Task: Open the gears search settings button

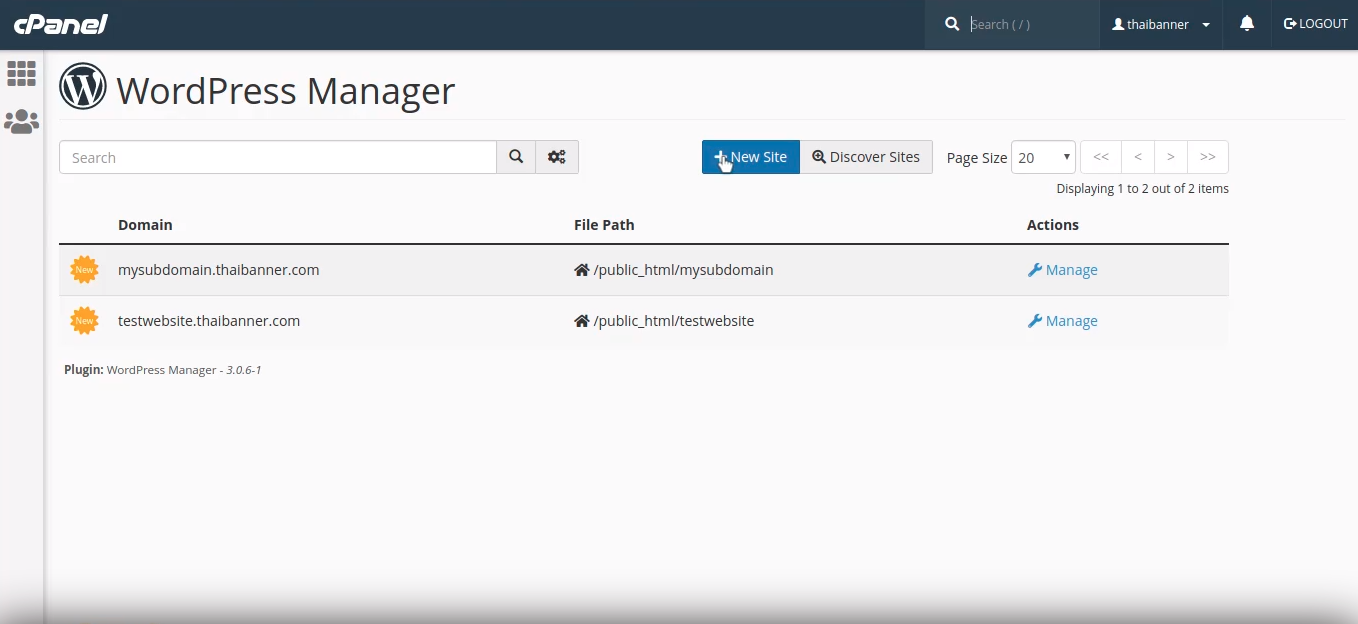Action: [x=557, y=157]
